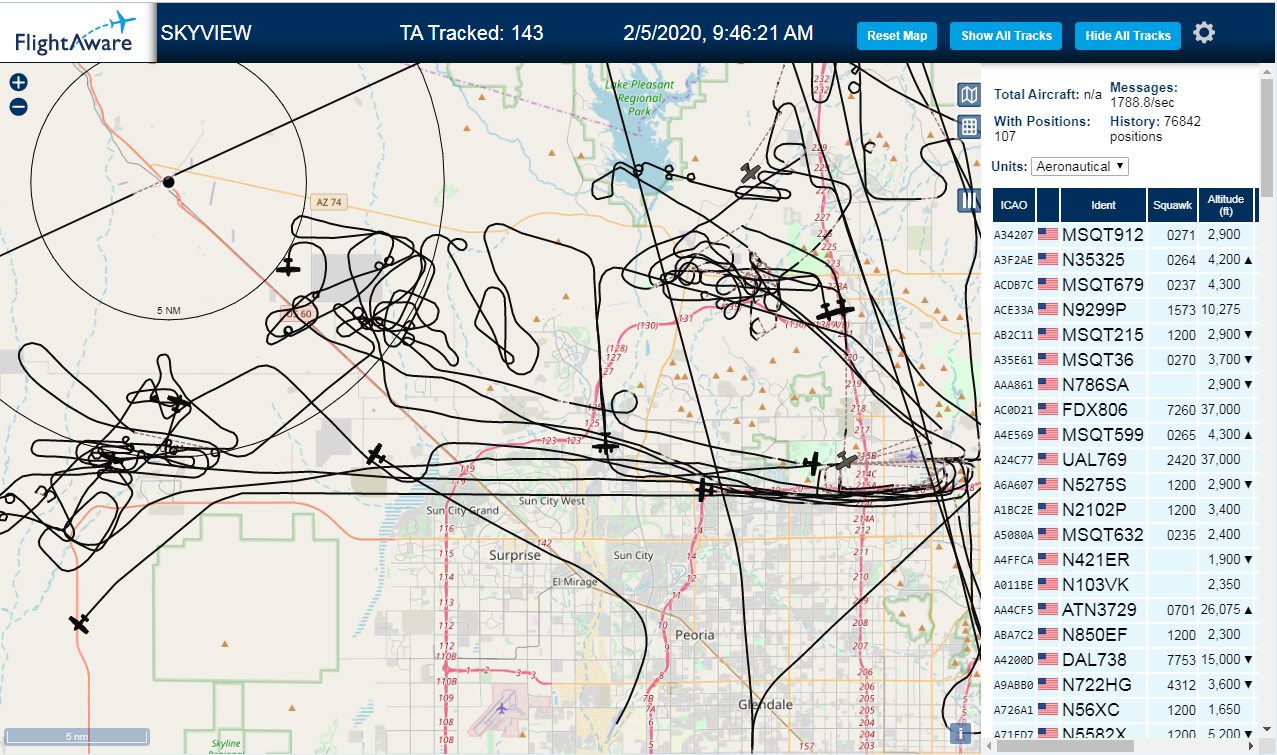Click altitude value 26,075

(x=1221, y=610)
